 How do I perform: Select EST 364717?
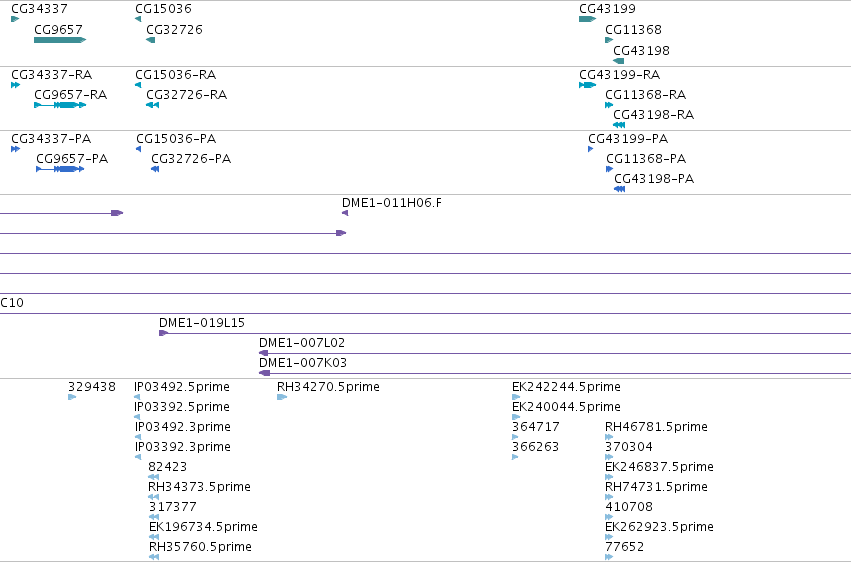point(536,426)
